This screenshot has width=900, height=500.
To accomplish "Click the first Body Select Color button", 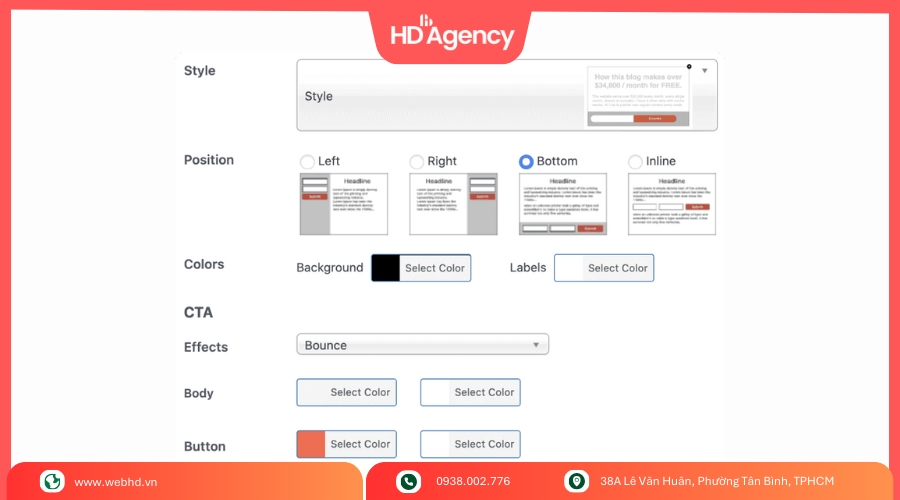I will [360, 392].
